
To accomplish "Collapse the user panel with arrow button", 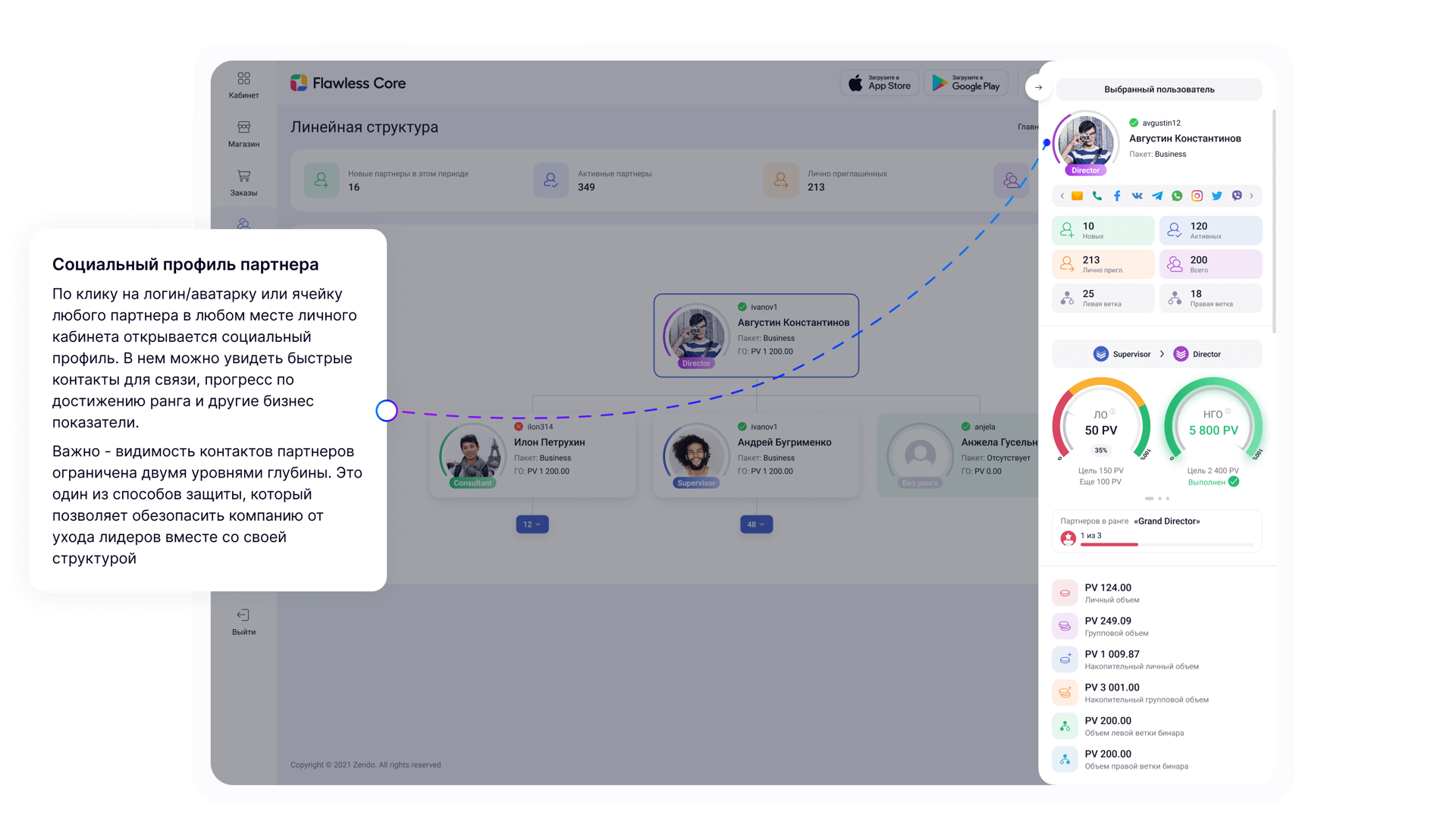I will pos(1038,87).
